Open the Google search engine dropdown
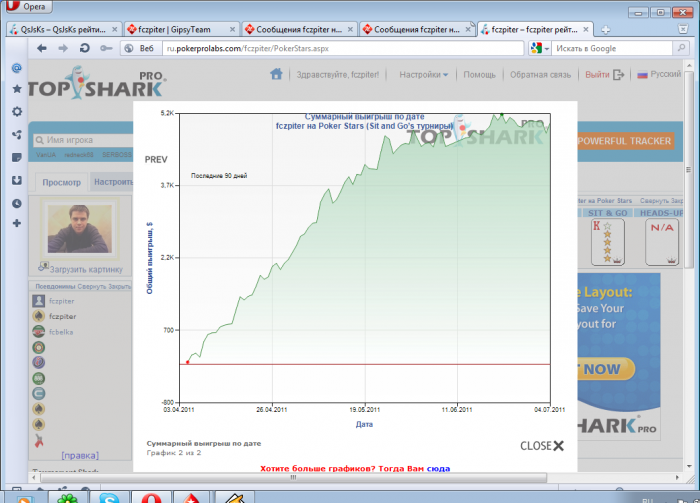Screen dimensions: 700x503 click(x=540, y=48)
